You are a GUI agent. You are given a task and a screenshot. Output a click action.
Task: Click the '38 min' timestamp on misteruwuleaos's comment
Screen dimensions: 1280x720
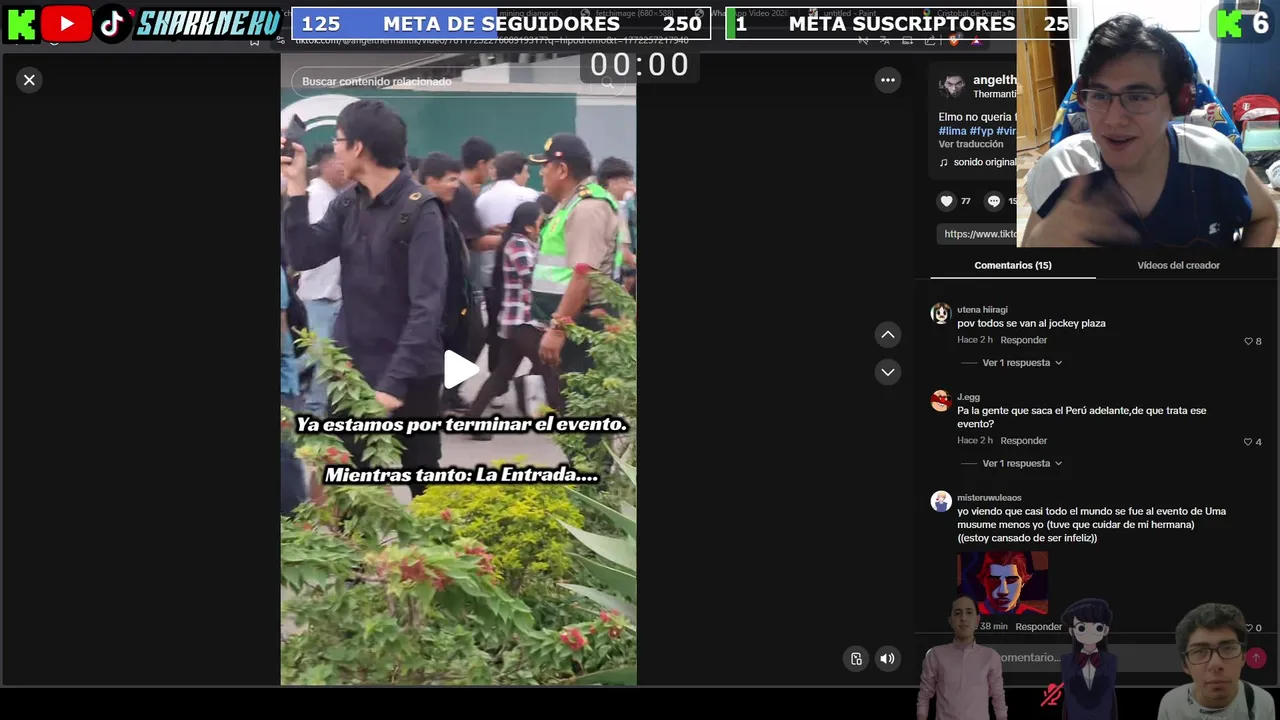click(994, 627)
